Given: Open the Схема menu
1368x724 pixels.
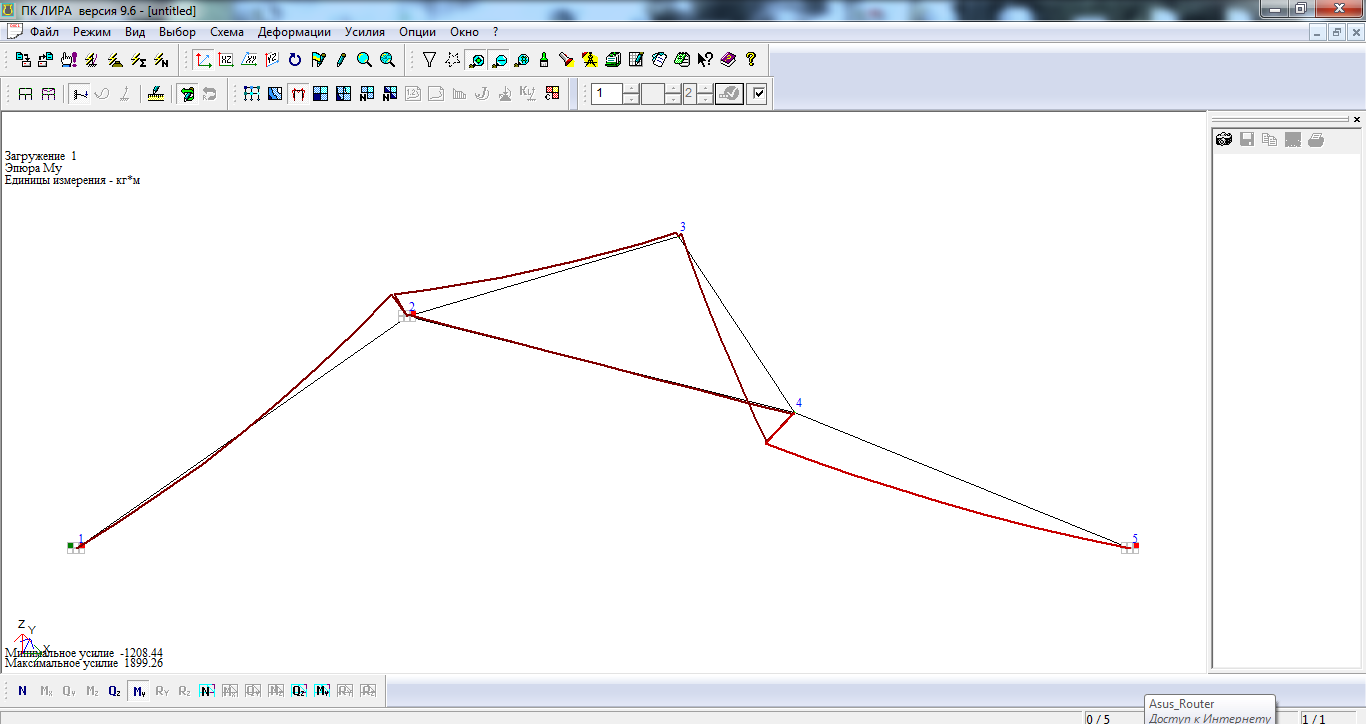Looking at the screenshot, I should (x=227, y=32).
